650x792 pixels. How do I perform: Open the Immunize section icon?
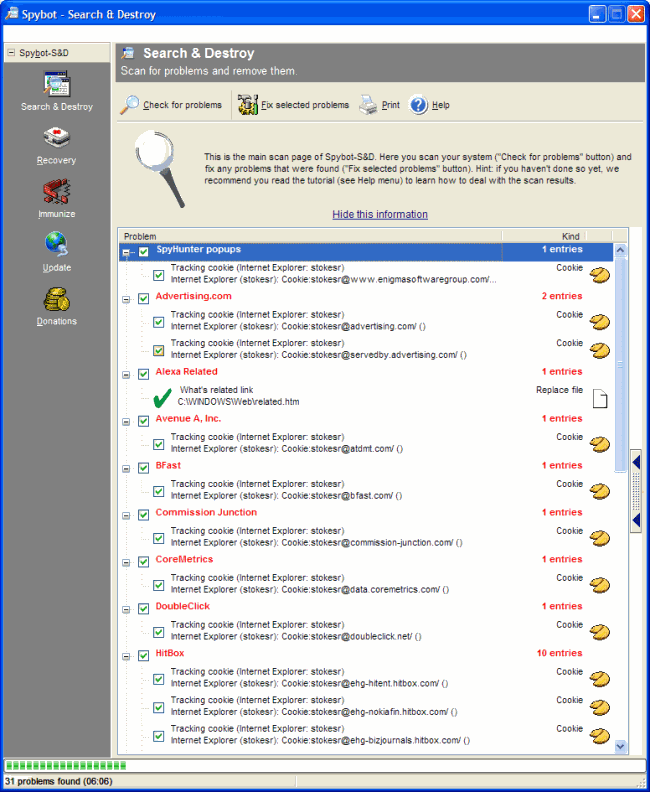[56, 193]
